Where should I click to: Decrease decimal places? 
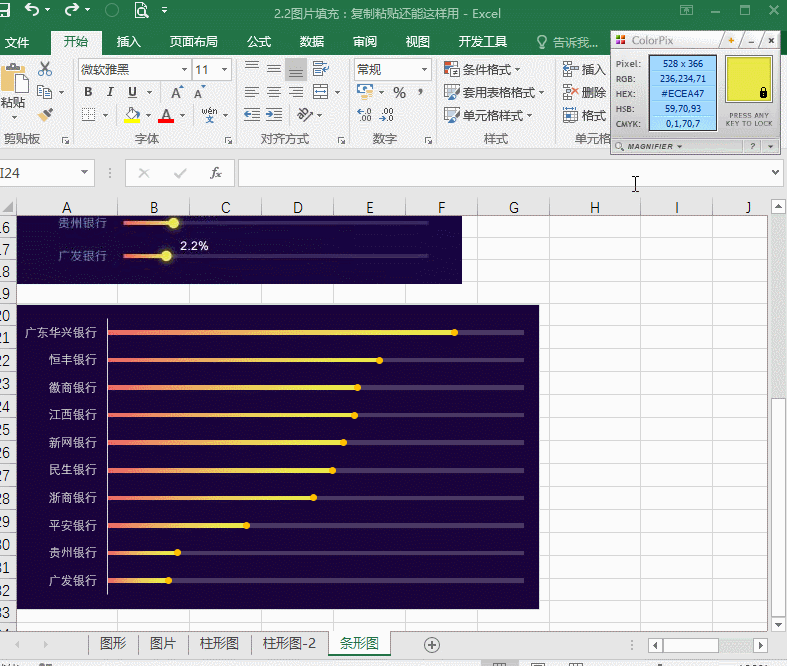(386, 115)
